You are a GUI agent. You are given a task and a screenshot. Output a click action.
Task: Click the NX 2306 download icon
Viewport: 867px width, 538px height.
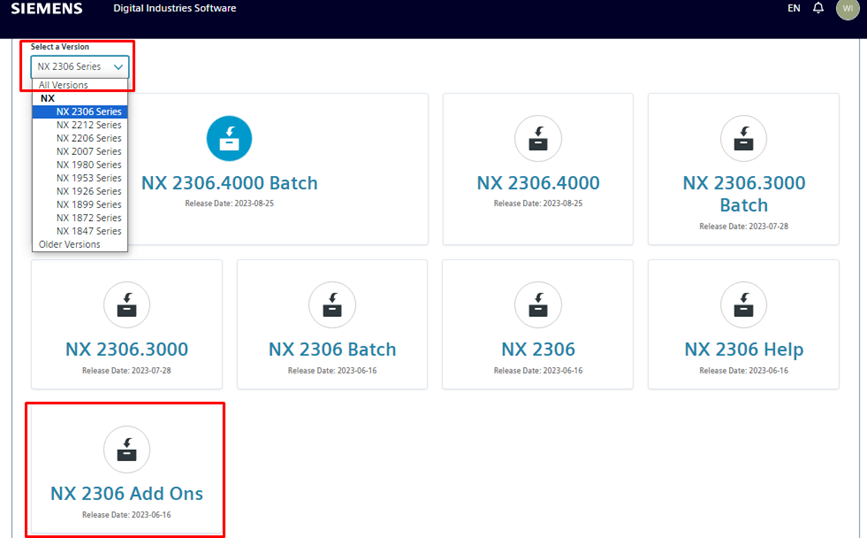click(537, 305)
